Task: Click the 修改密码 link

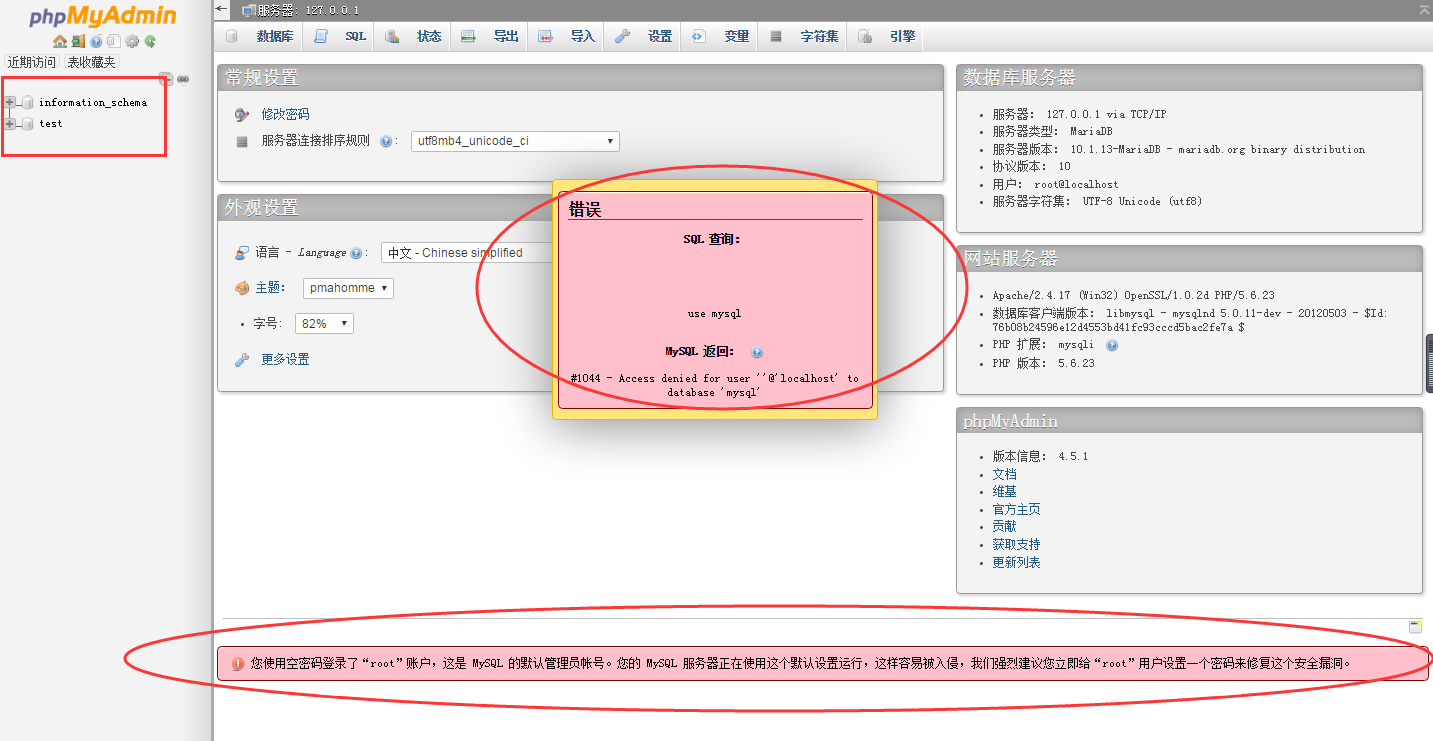Action: pos(285,114)
